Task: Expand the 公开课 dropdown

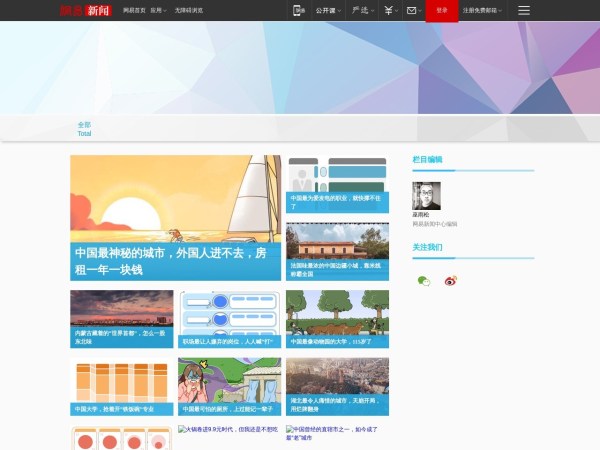Action: tap(326, 10)
